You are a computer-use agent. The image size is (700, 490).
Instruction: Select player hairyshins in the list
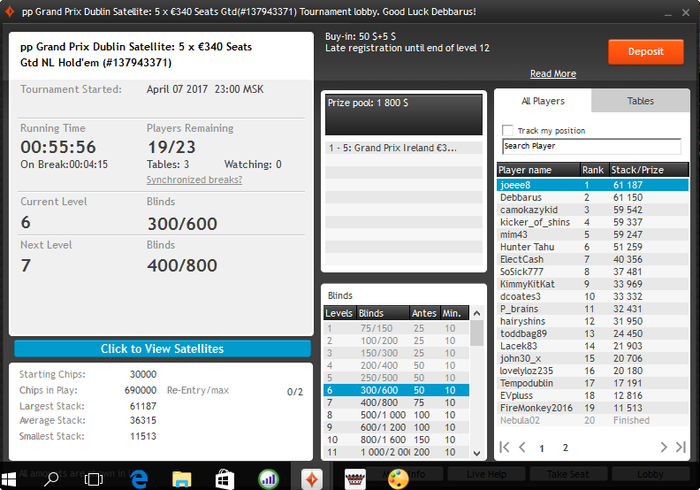tap(592, 321)
